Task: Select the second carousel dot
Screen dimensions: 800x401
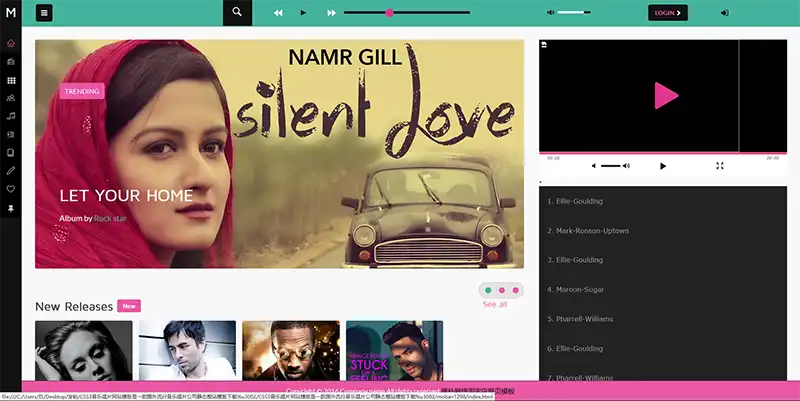Action: point(502,290)
